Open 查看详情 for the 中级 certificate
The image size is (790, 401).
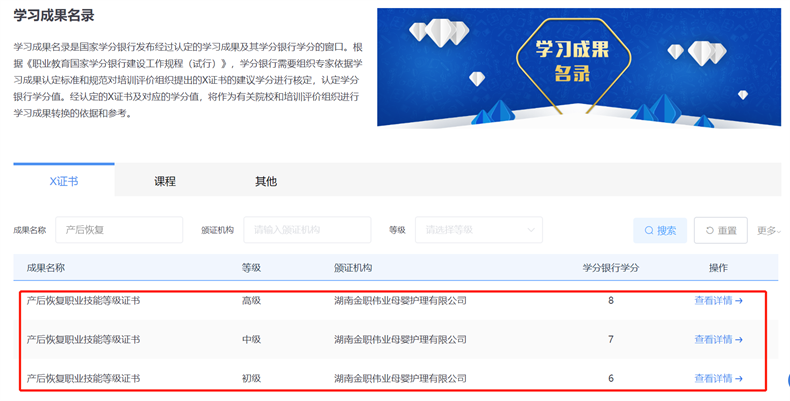pyautogui.click(x=713, y=339)
